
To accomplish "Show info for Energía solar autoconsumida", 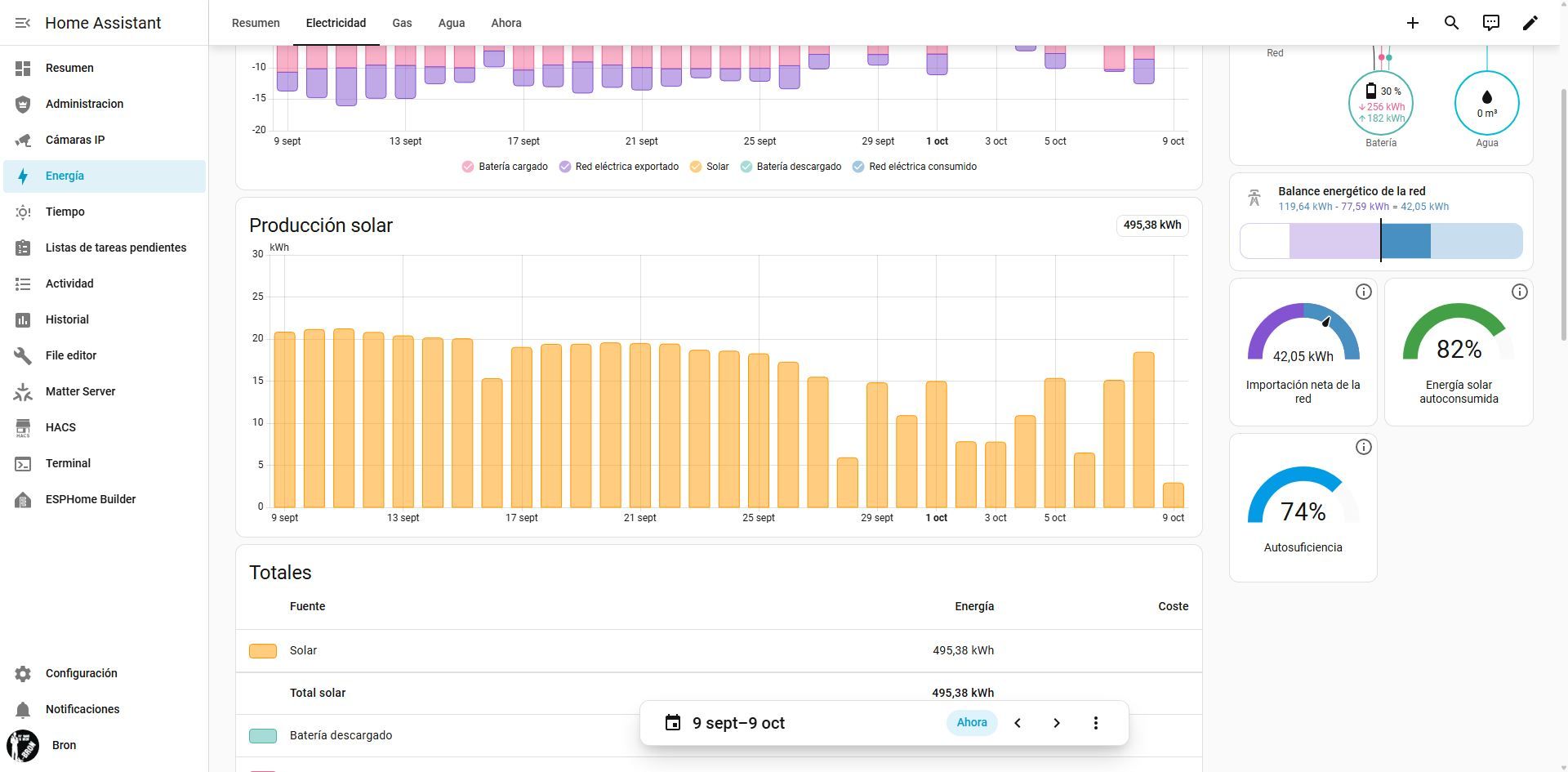I will pyautogui.click(x=1519, y=292).
